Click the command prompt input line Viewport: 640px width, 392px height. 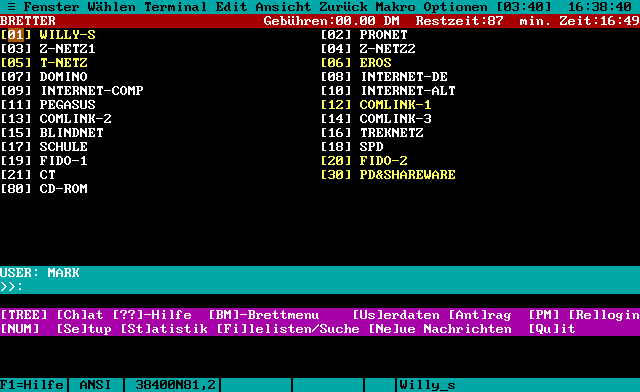point(320,287)
